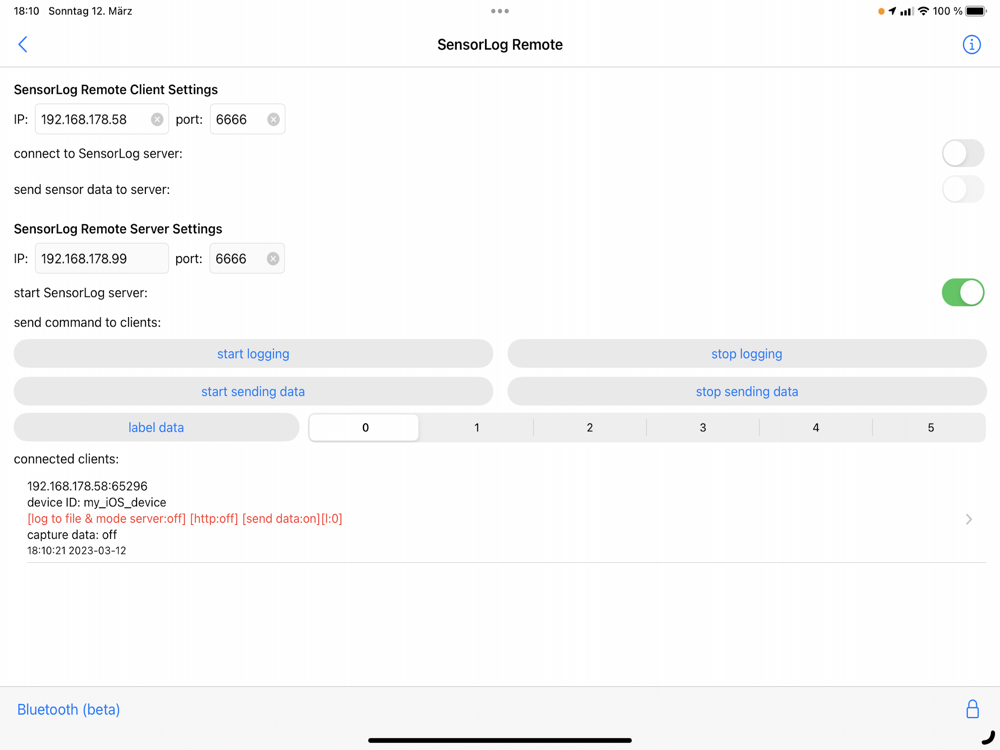Select label segment 0
Image resolution: width=1000 pixels, height=750 pixels.
click(364, 427)
